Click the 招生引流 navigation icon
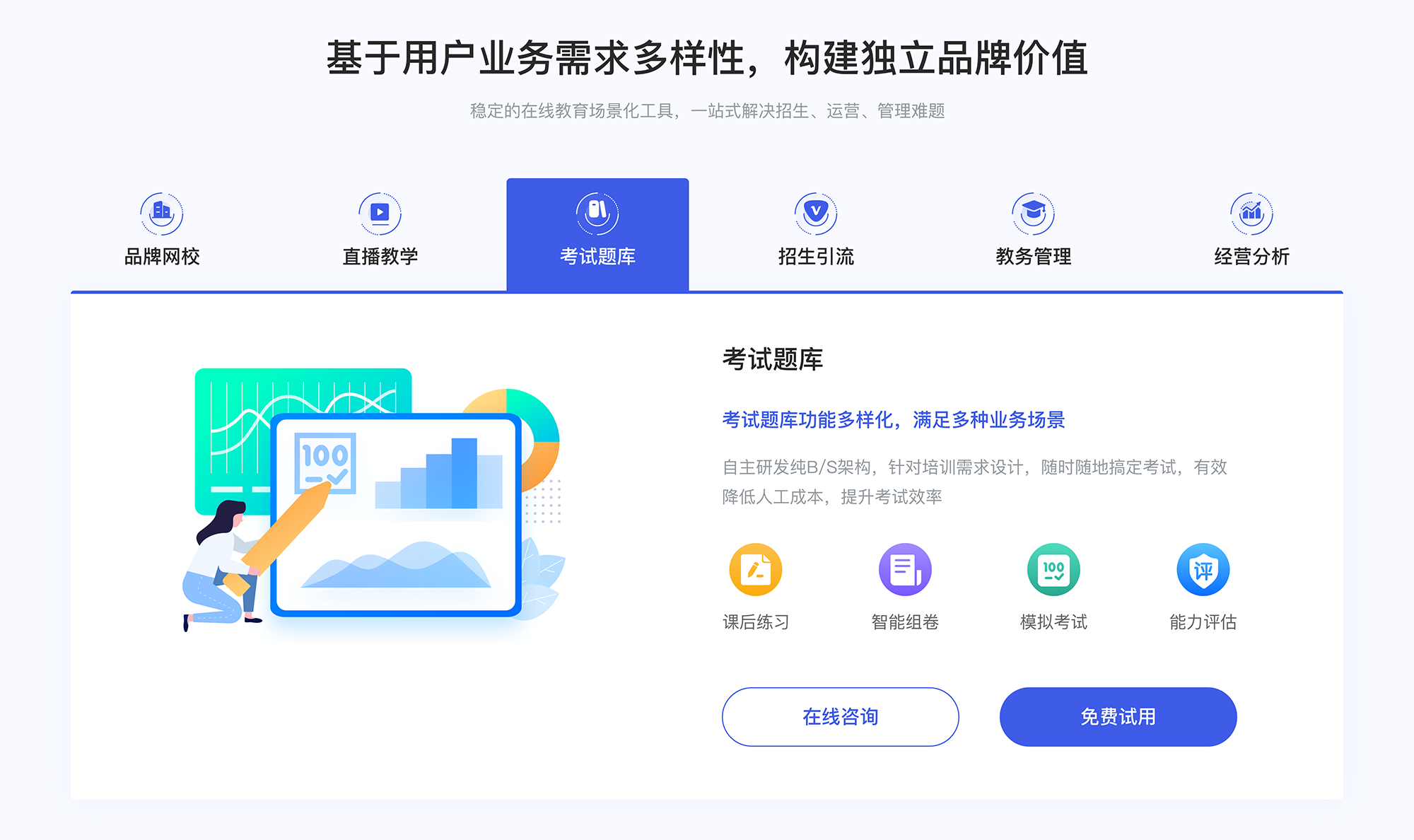This screenshot has height=840, width=1414. [812, 210]
